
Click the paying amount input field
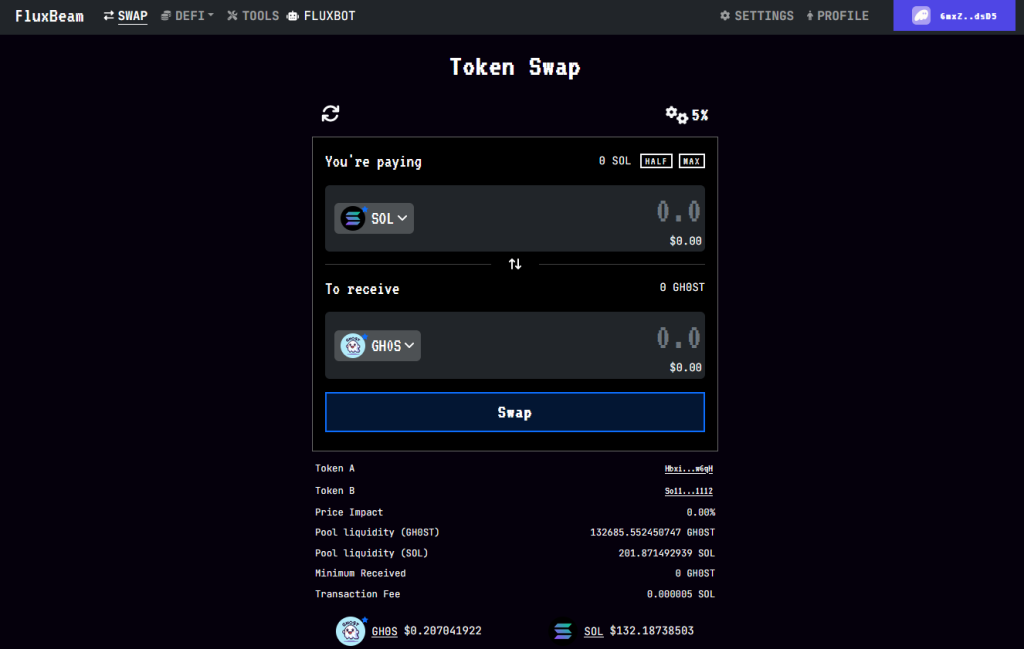pos(678,212)
